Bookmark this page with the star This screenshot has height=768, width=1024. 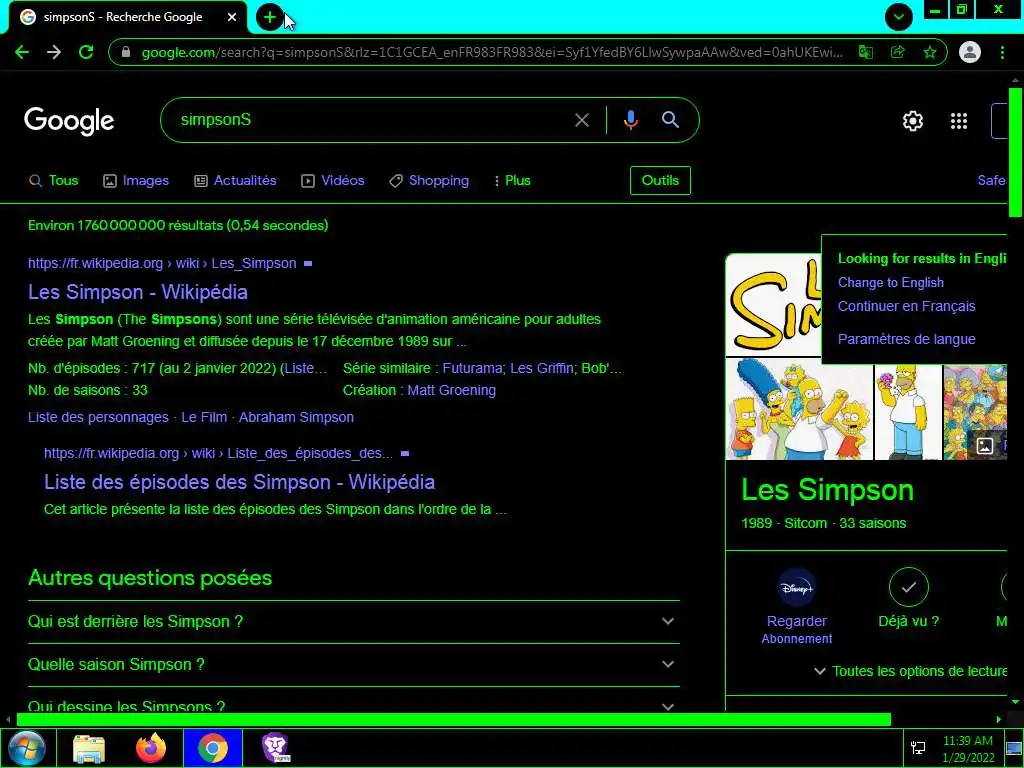(x=930, y=52)
